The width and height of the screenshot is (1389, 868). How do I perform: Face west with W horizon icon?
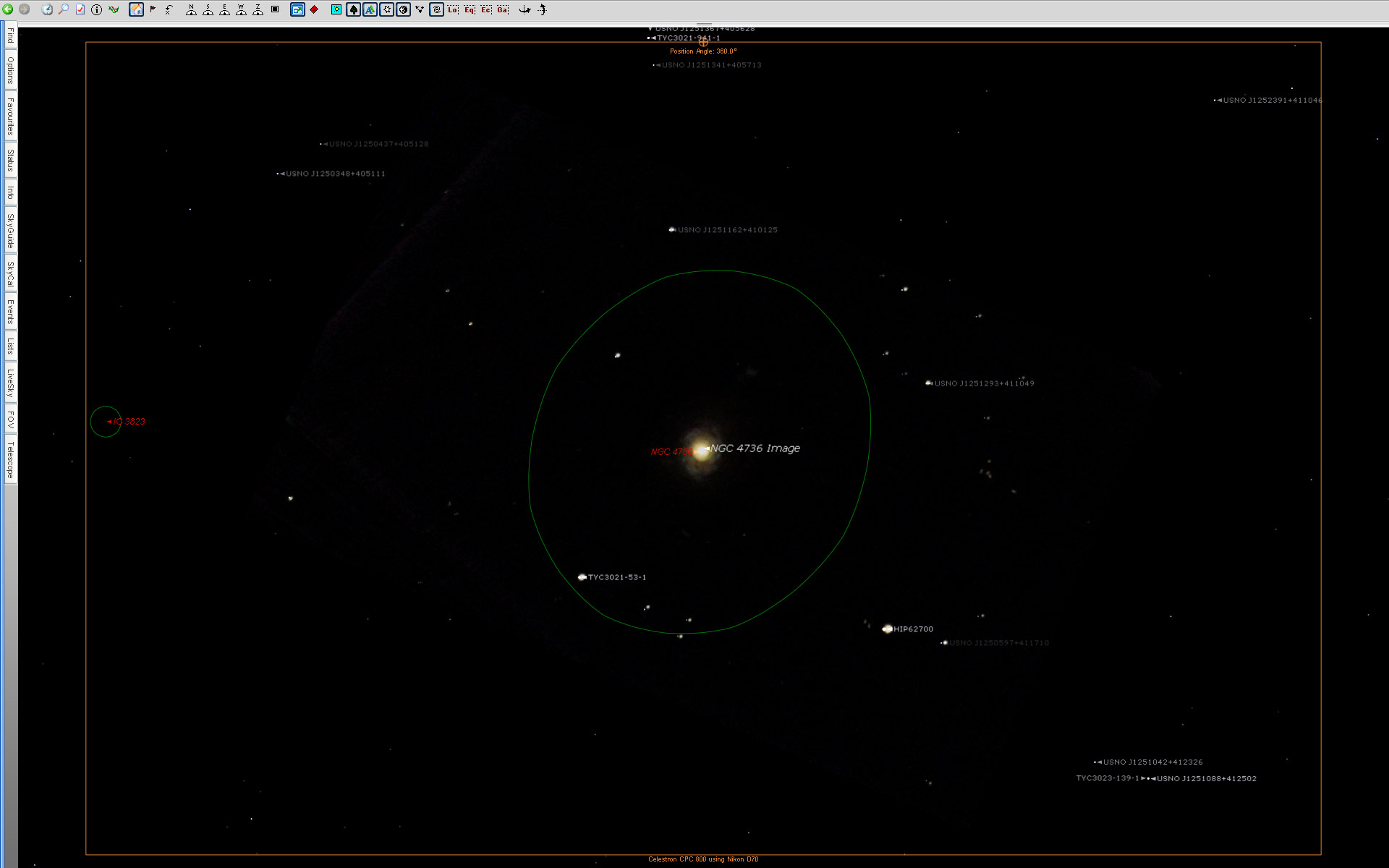[x=241, y=9]
